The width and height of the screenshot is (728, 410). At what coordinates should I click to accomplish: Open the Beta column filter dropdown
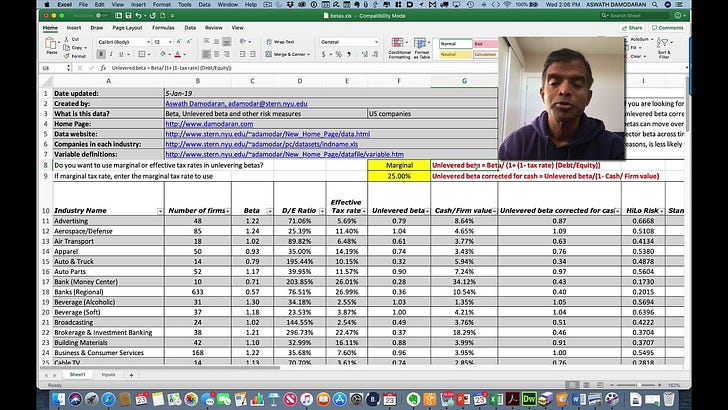tap(270, 211)
